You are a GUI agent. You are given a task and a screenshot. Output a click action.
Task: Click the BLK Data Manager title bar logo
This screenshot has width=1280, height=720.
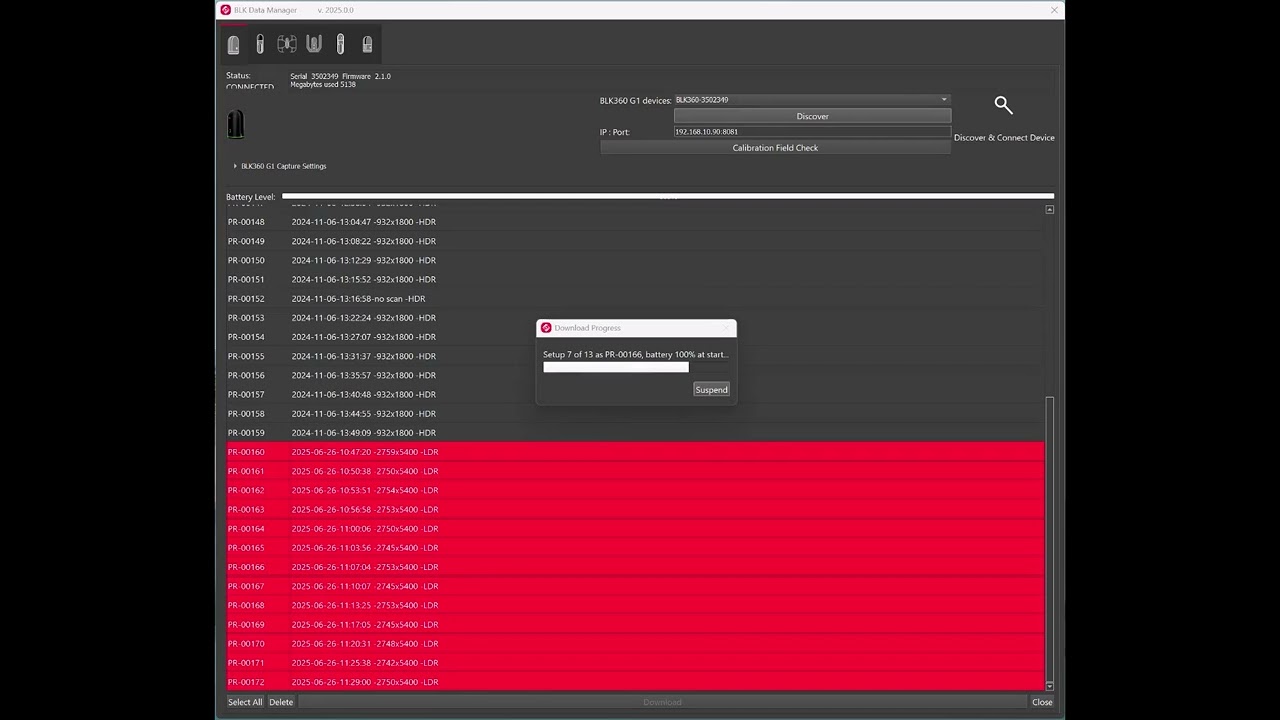[x=225, y=10]
